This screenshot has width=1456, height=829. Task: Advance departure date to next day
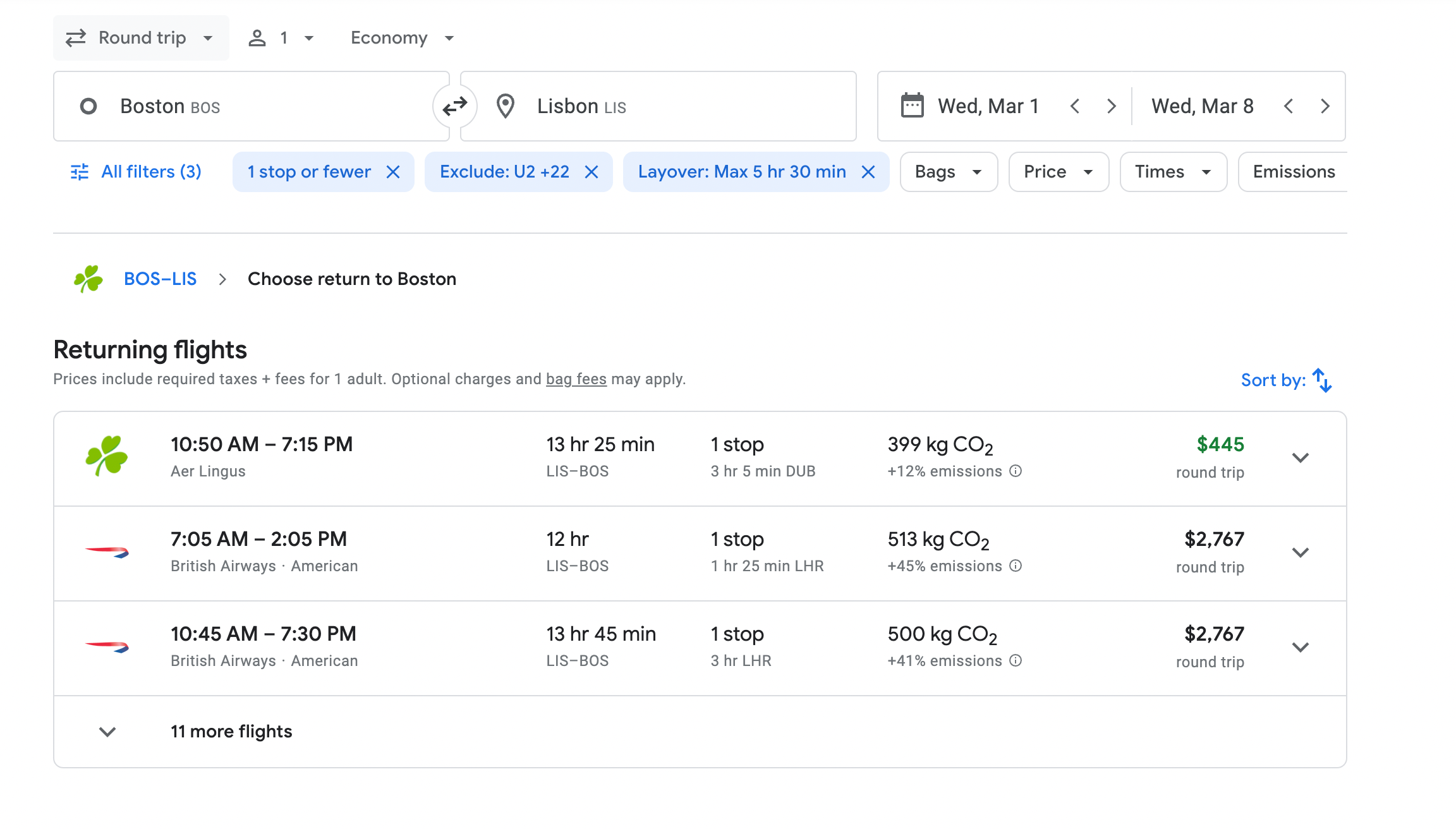[1112, 106]
